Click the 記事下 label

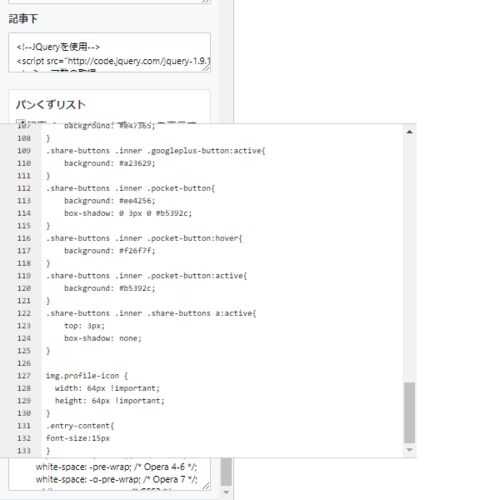click(23, 19)
